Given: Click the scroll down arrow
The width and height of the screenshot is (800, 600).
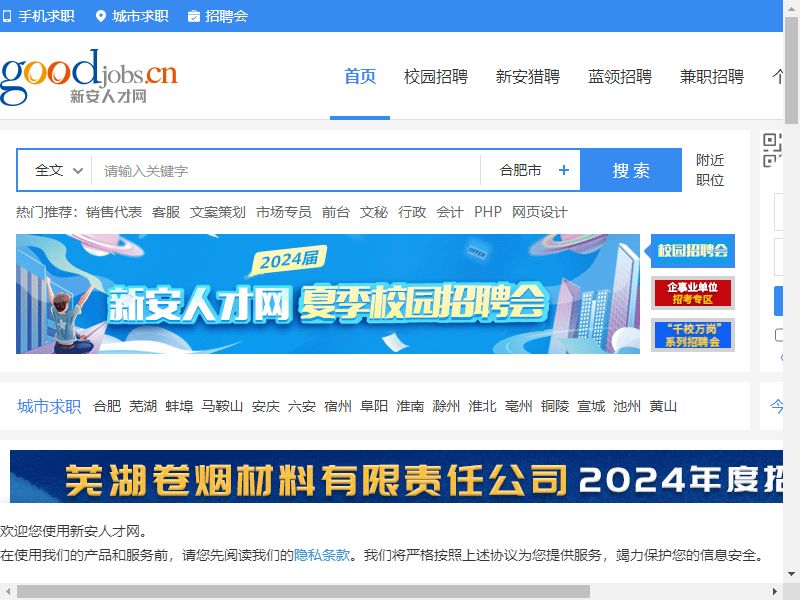Looking at the screenshot, I should point(791,574).
